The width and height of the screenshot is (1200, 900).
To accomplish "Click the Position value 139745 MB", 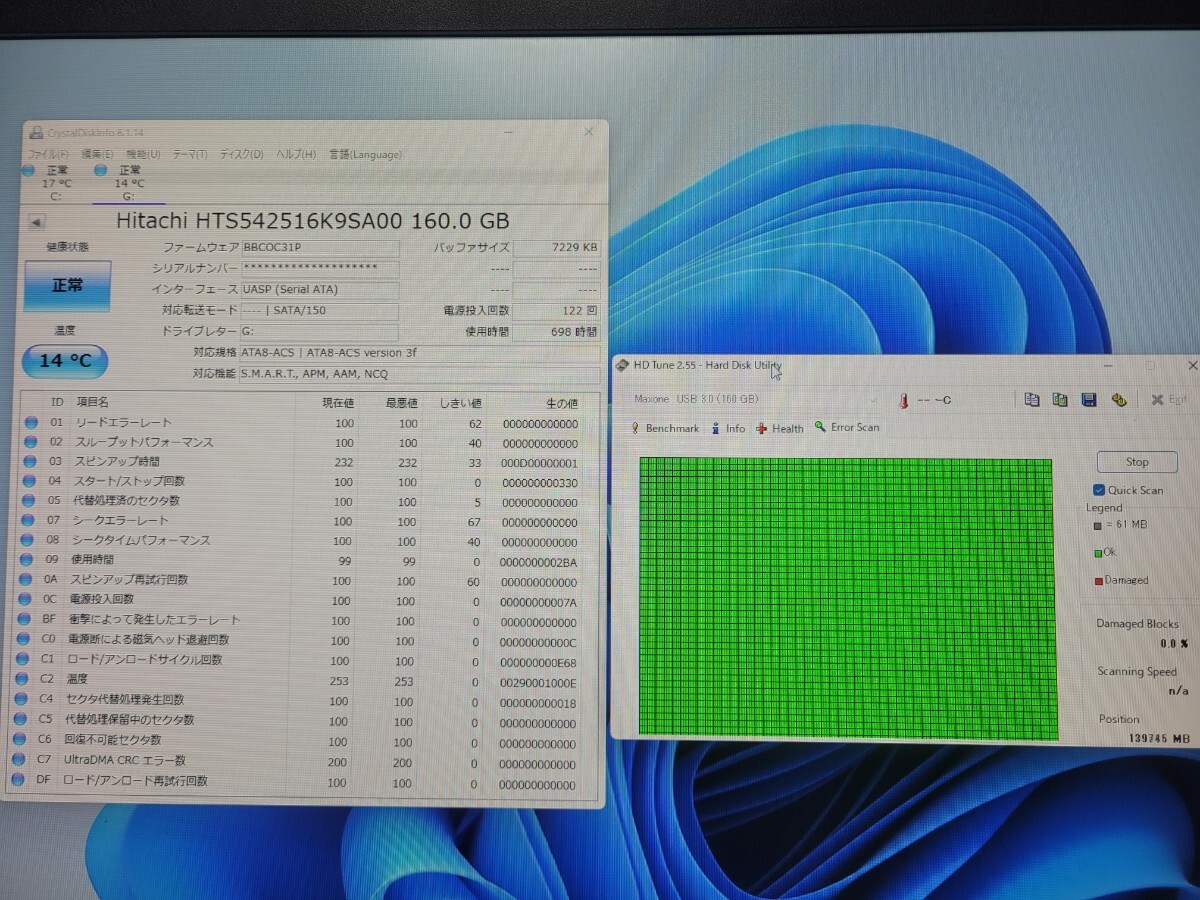I will [x=1159, y=738].
